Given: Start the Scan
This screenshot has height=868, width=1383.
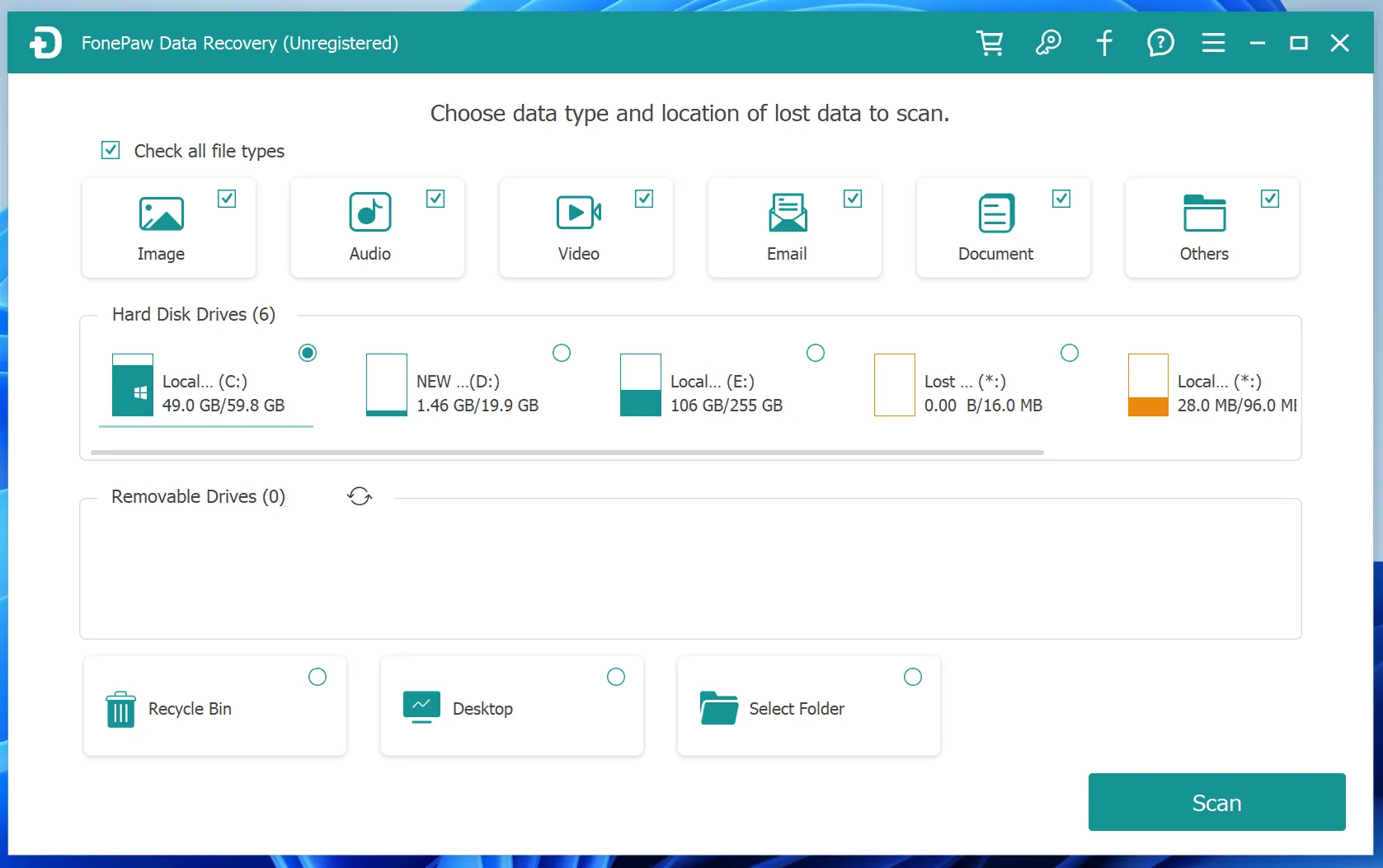Looking at the screenshot, I should tap(1217, 802).
